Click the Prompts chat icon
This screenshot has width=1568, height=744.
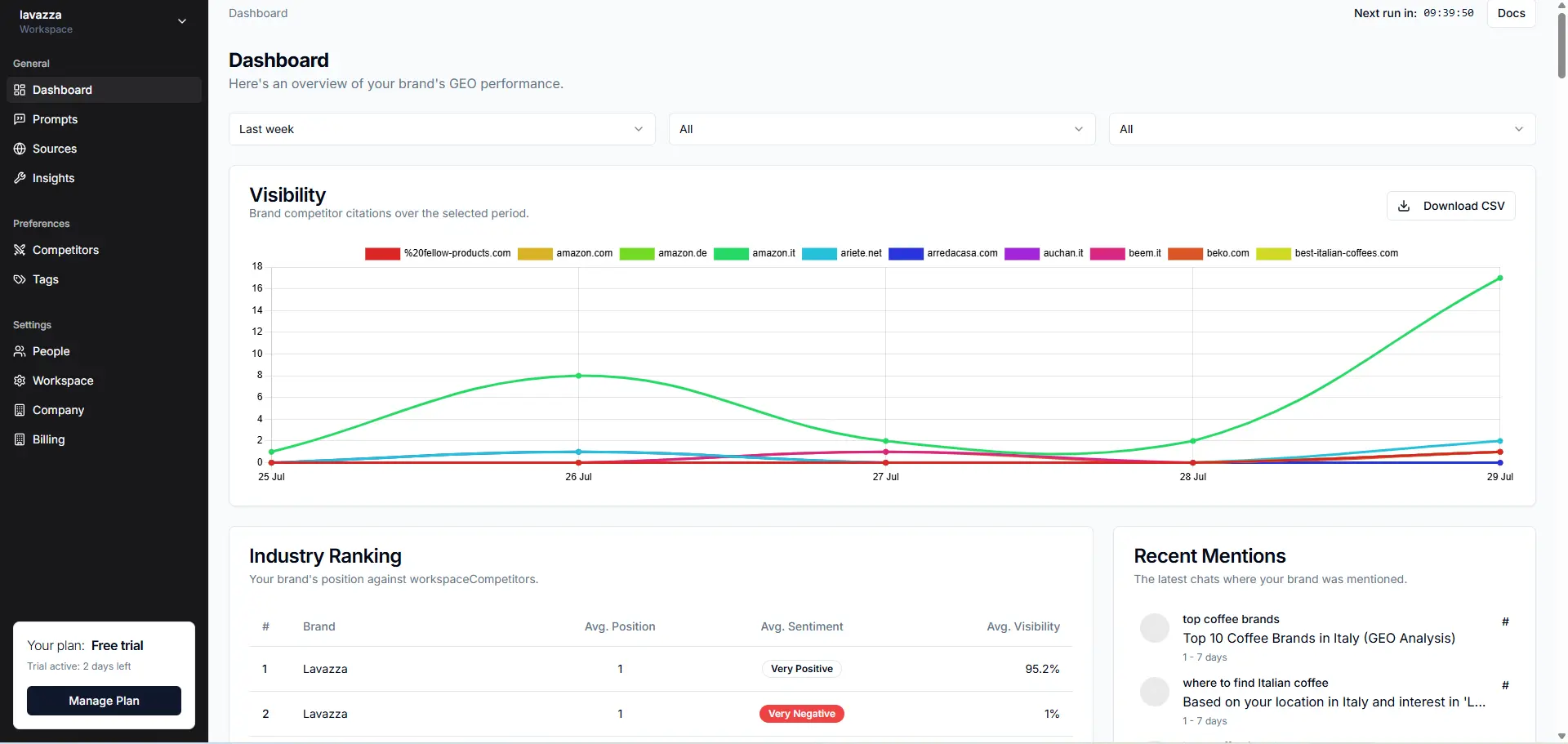20,119
